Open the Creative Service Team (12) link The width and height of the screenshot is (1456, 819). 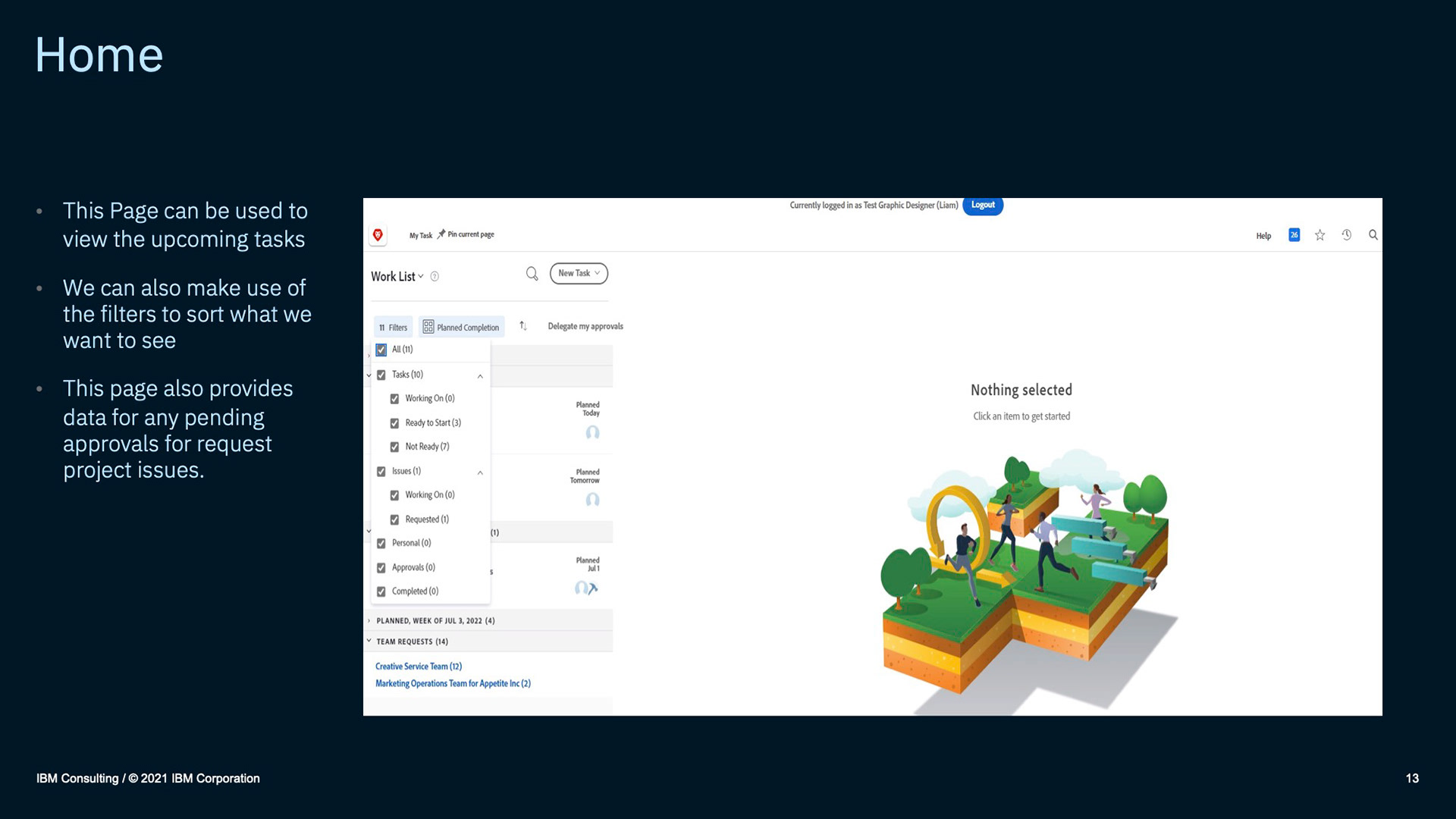coord(418,667)
